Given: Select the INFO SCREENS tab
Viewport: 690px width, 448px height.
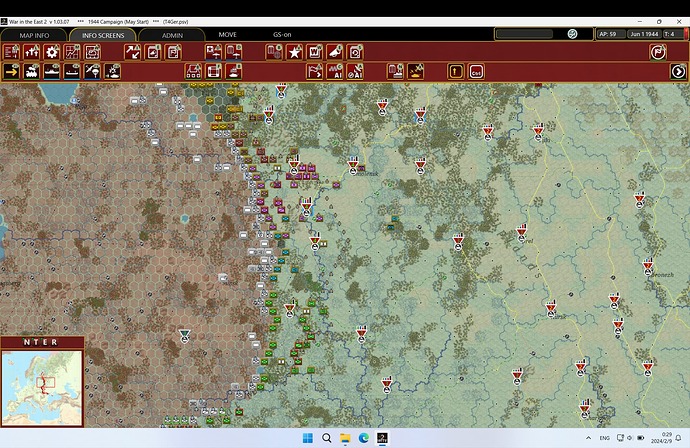Looking at the screenshot, I should [103, 35].
